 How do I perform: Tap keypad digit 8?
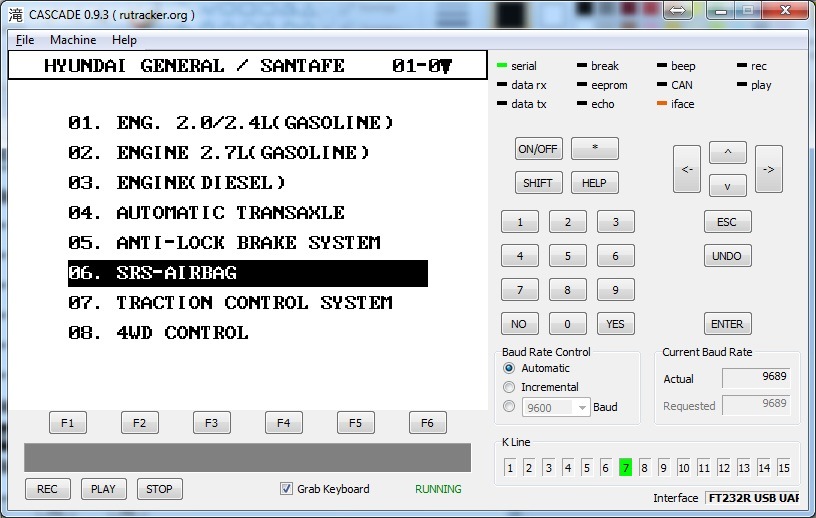pos(567,290)
